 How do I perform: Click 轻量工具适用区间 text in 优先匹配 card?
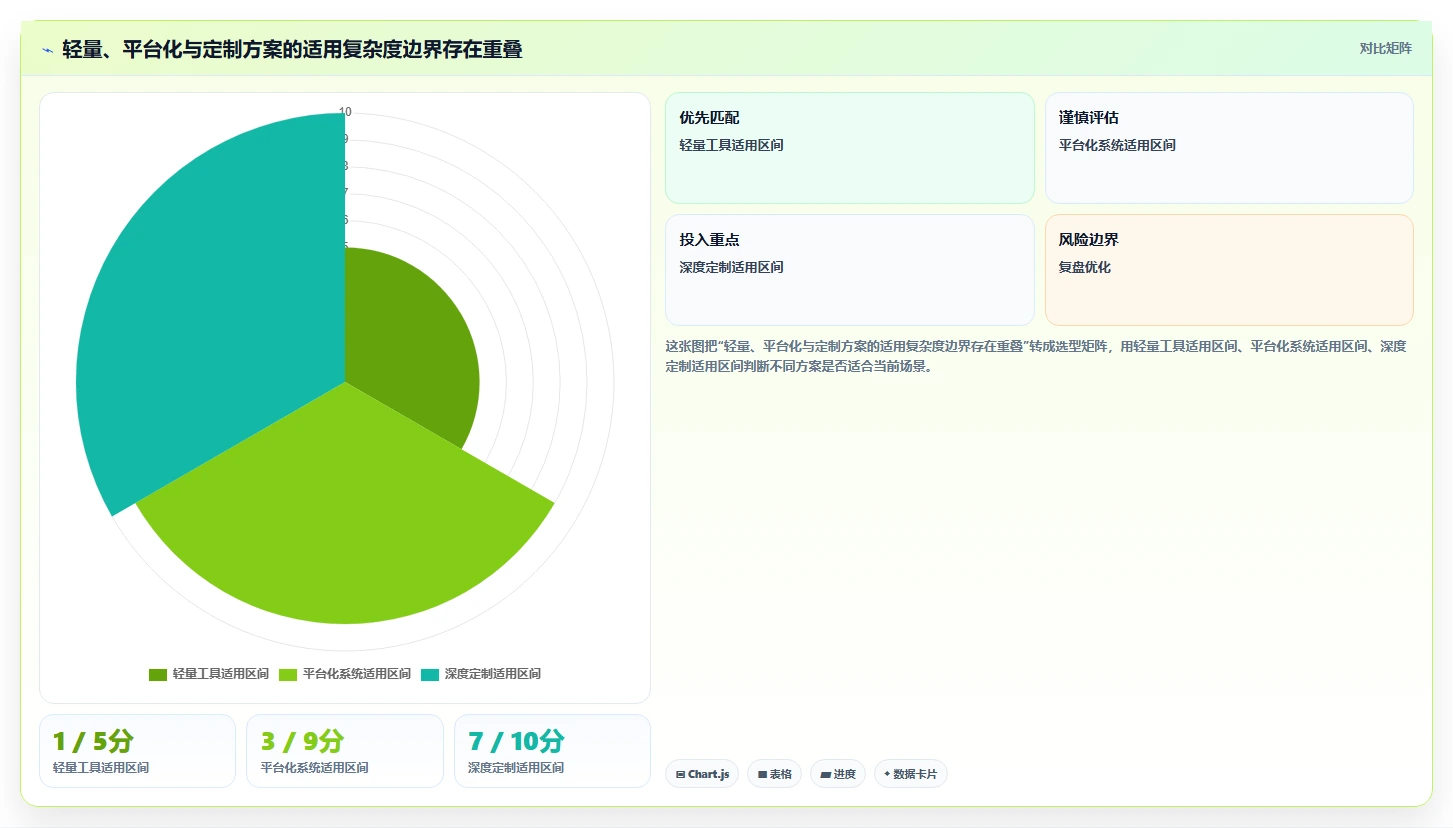coord(731,145)
